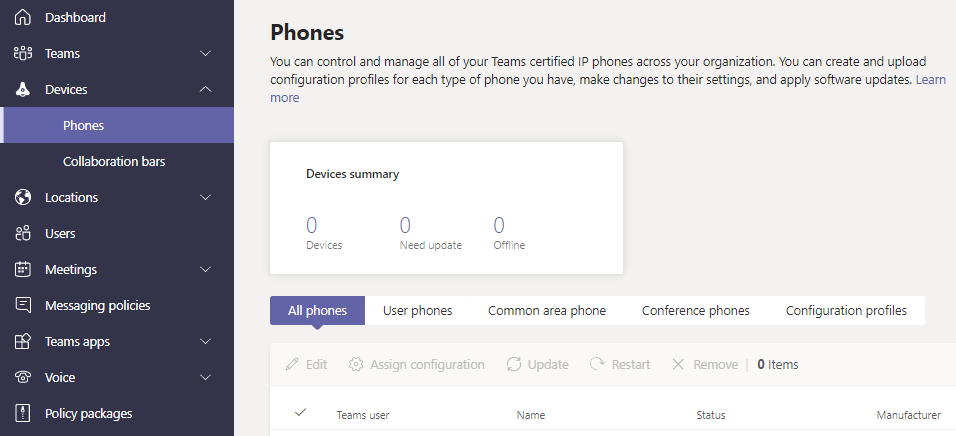Image resolution: width=956 pixels, height=436 pixels.
Task: Switch to the User phones tab
Action: 417,311
